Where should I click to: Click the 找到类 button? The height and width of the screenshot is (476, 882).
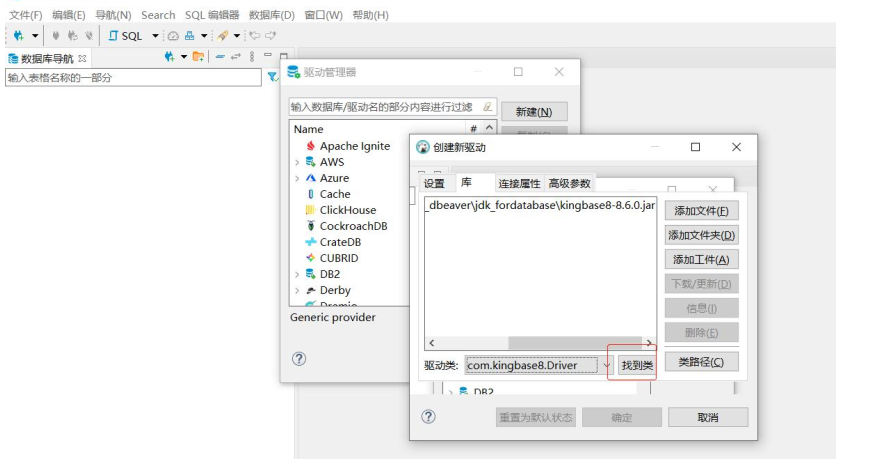tap(637, 365)
